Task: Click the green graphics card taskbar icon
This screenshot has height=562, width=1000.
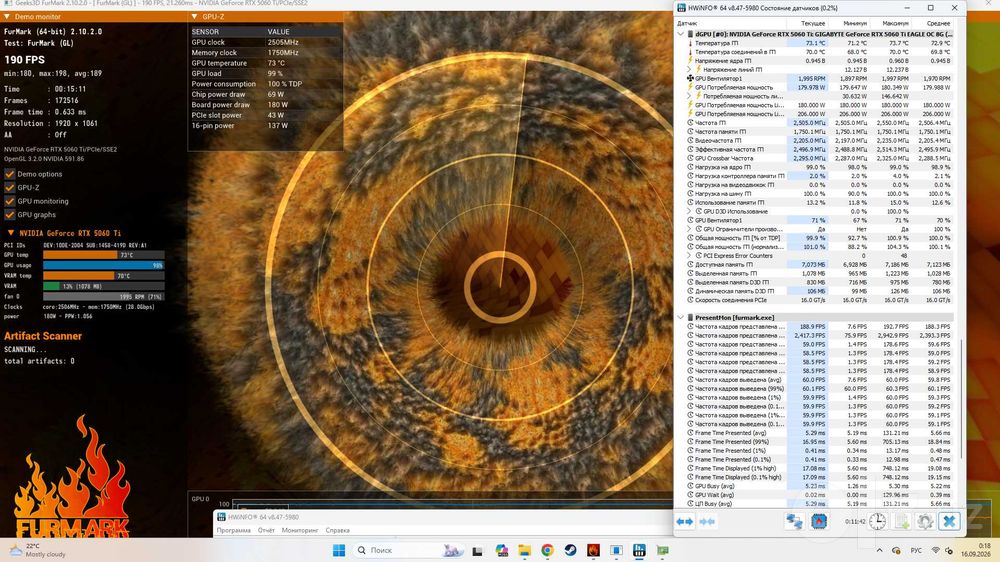Action: [663, 551]
